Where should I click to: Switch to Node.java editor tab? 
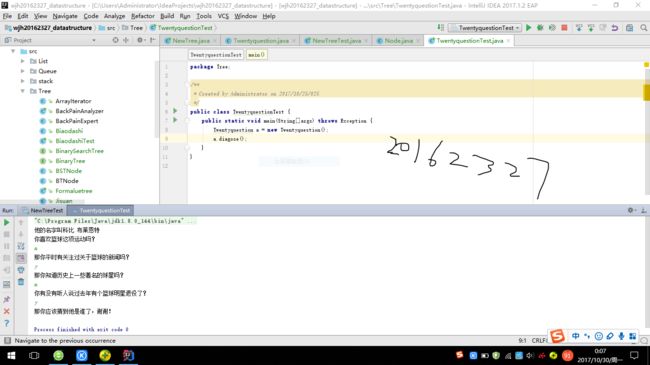pyautogui.click(x=398, y=41)
